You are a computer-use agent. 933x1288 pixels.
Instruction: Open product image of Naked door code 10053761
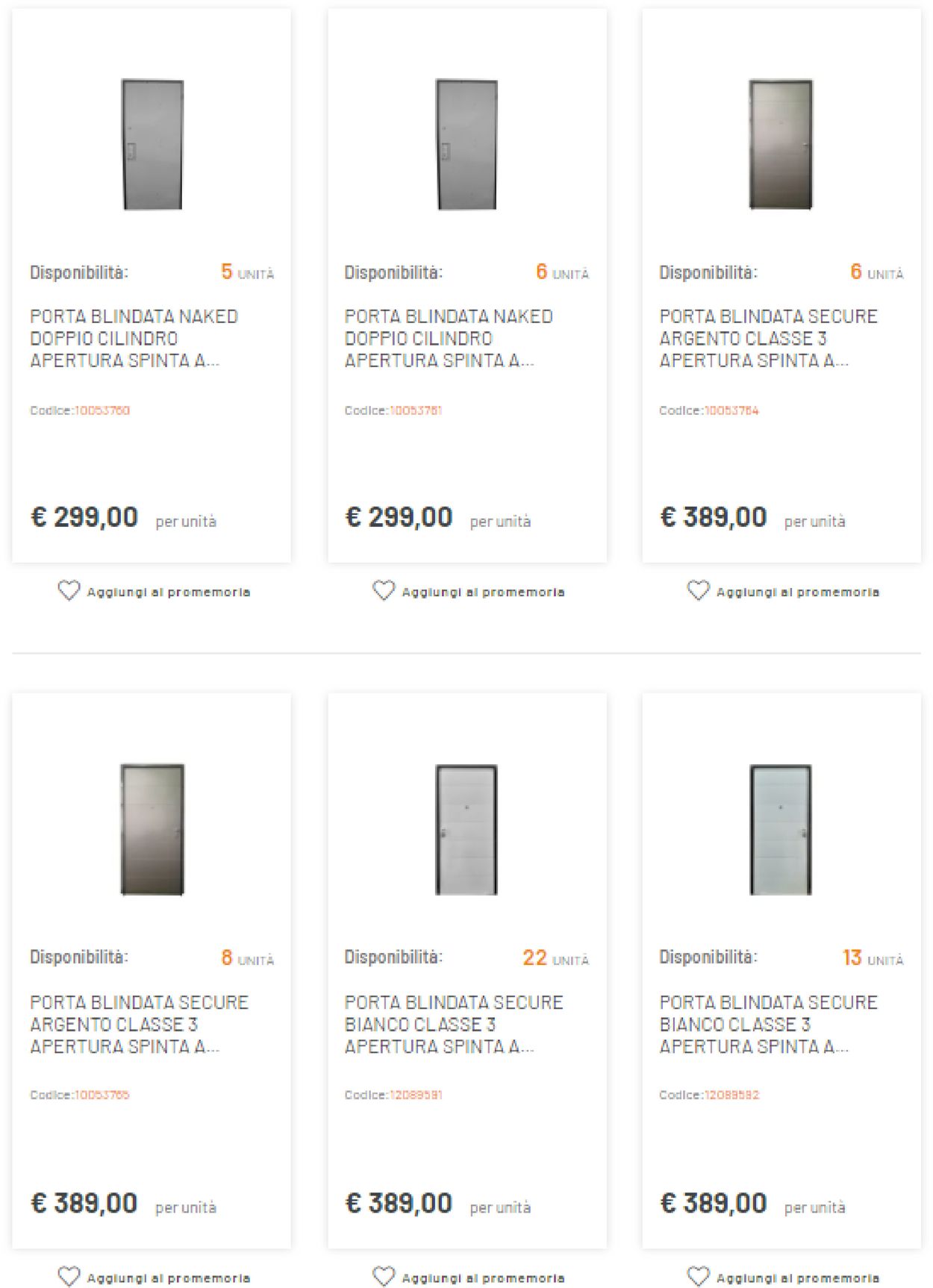(466, 145)
